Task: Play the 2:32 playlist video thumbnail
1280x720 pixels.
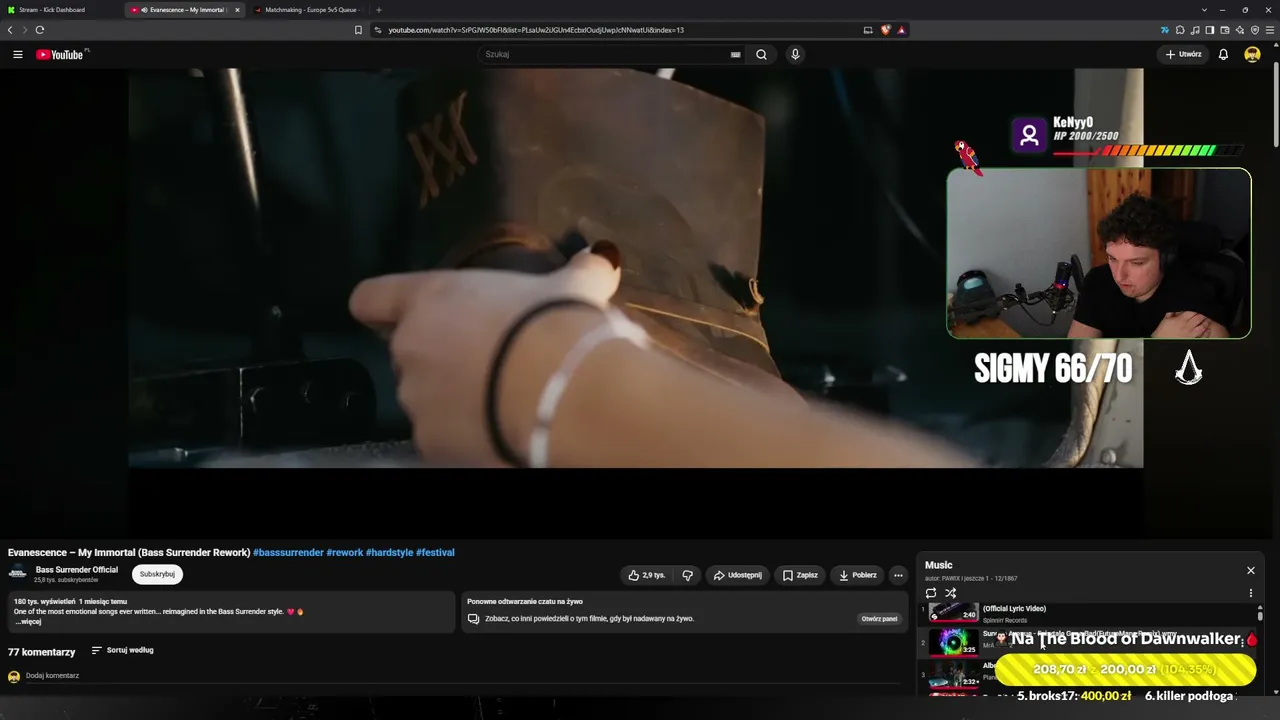Action: pos(954,675)
